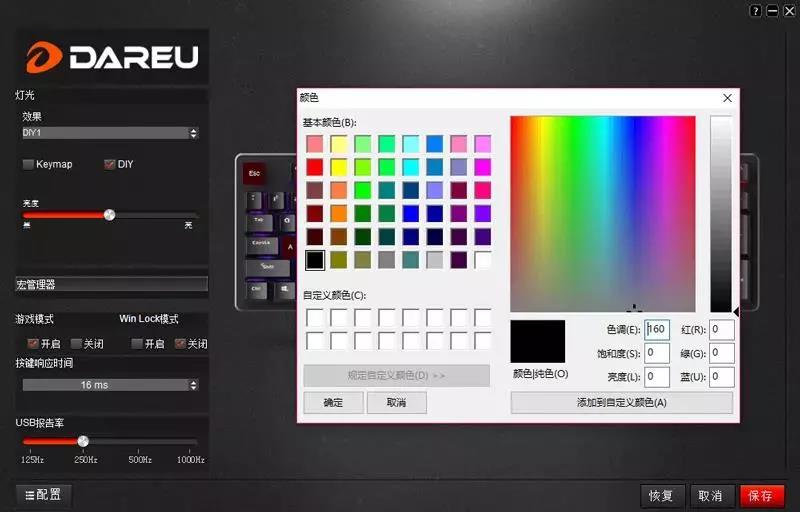Select the first empty custom color slot
800x512 pixels.
(315, 317)
